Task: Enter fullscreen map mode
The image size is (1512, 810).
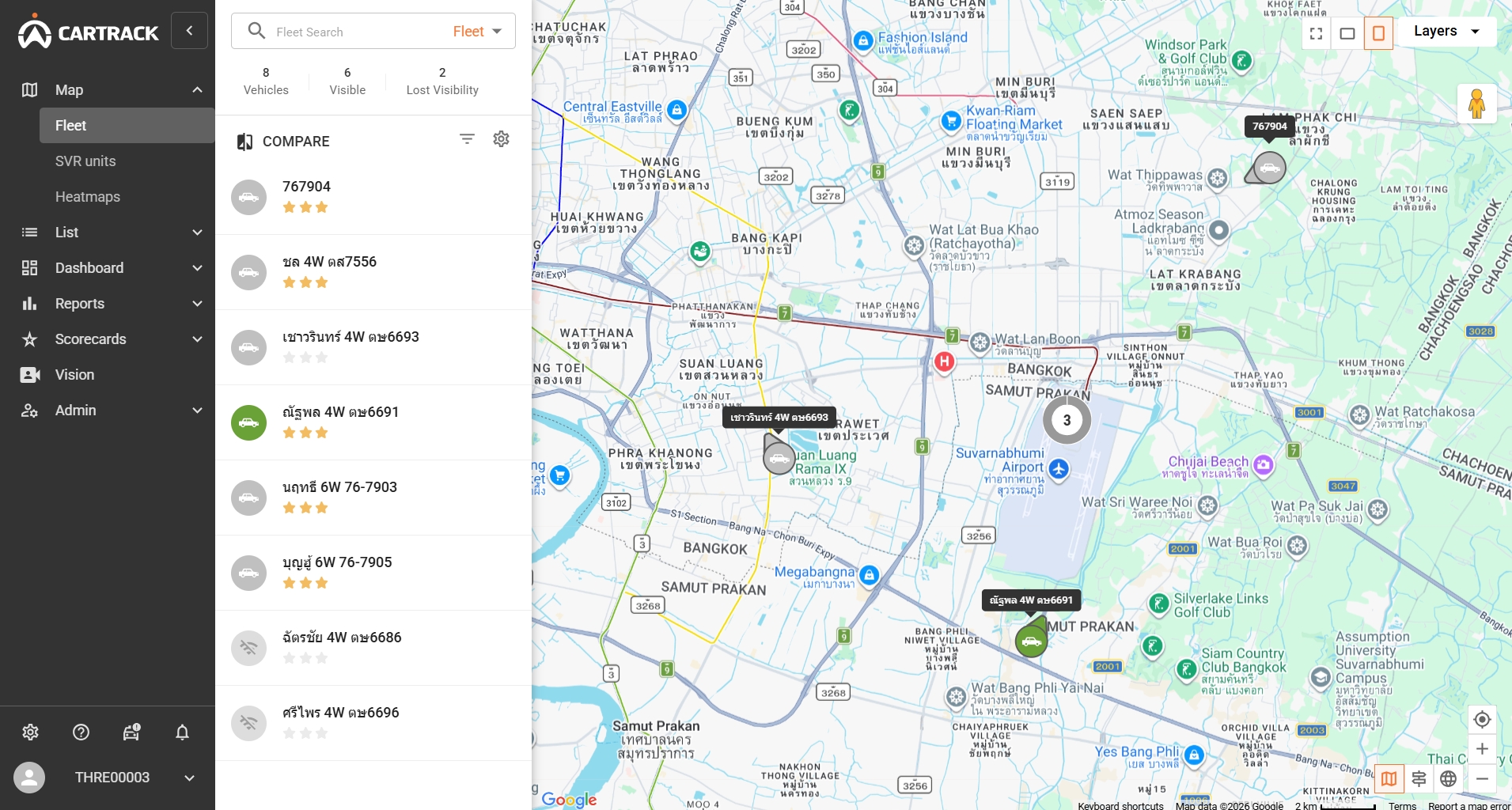Action: 1316,33
